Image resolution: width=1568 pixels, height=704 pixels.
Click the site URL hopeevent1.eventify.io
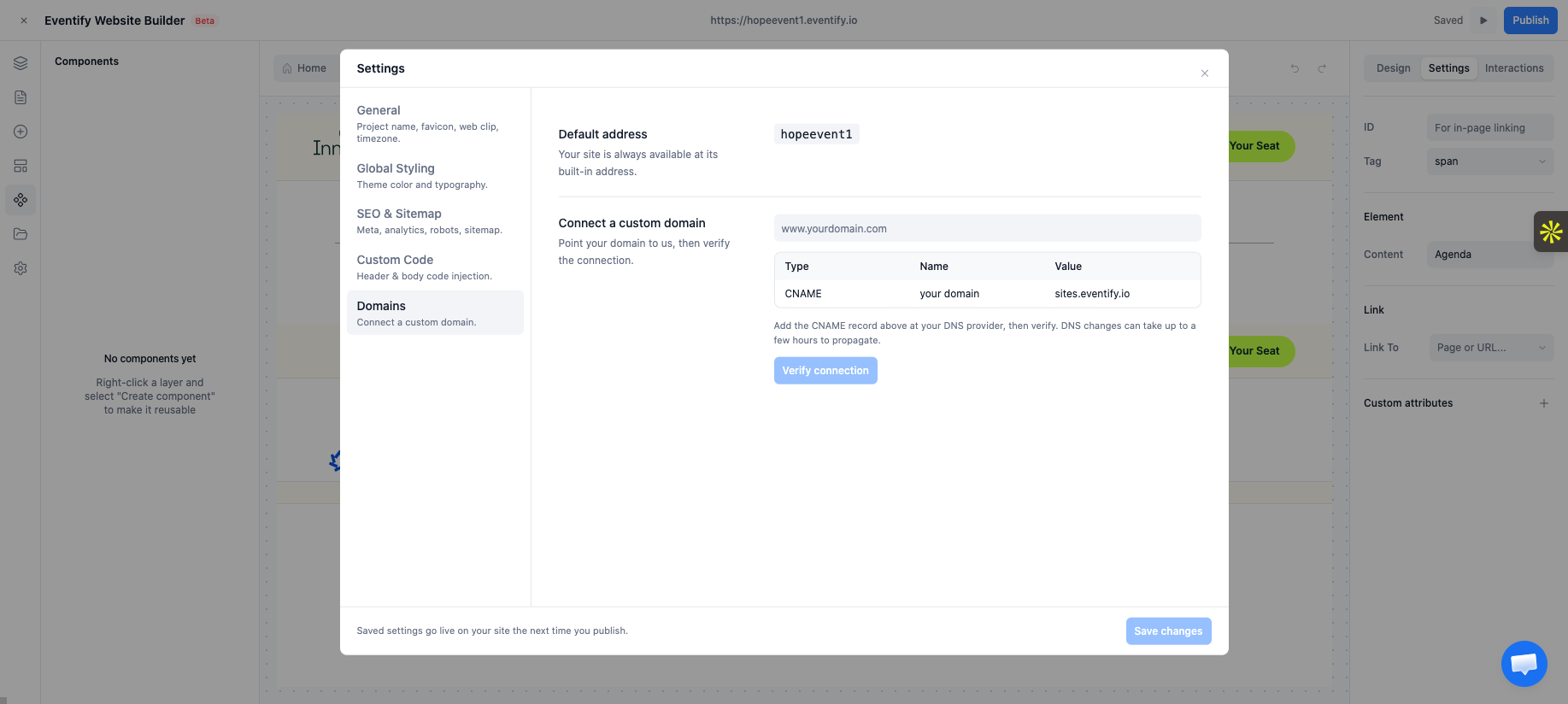point(784,21)
